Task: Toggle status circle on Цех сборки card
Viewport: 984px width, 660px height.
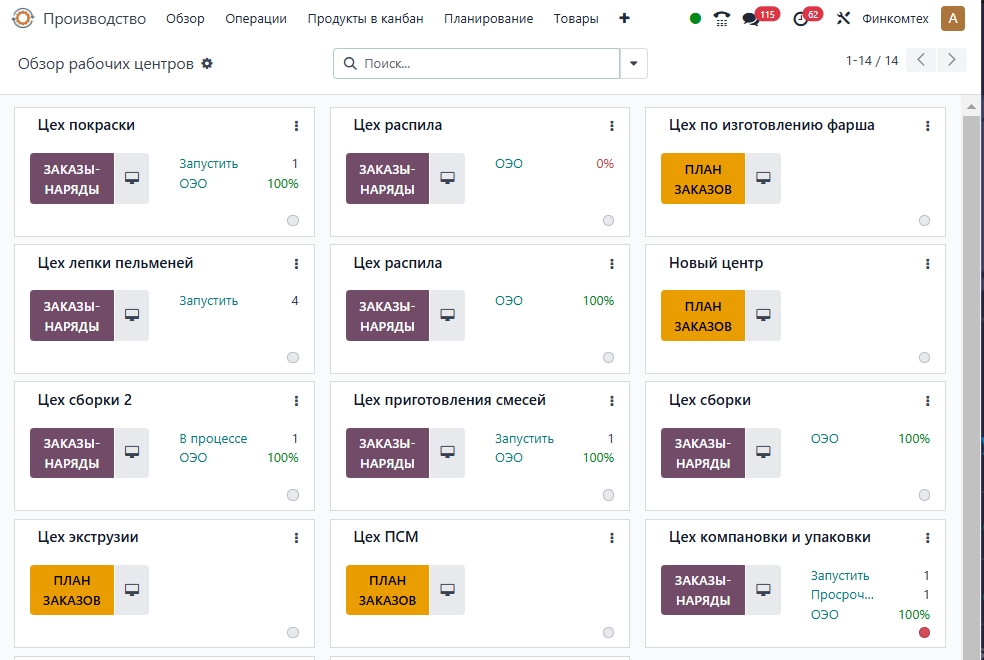Action: click(924, 495)
